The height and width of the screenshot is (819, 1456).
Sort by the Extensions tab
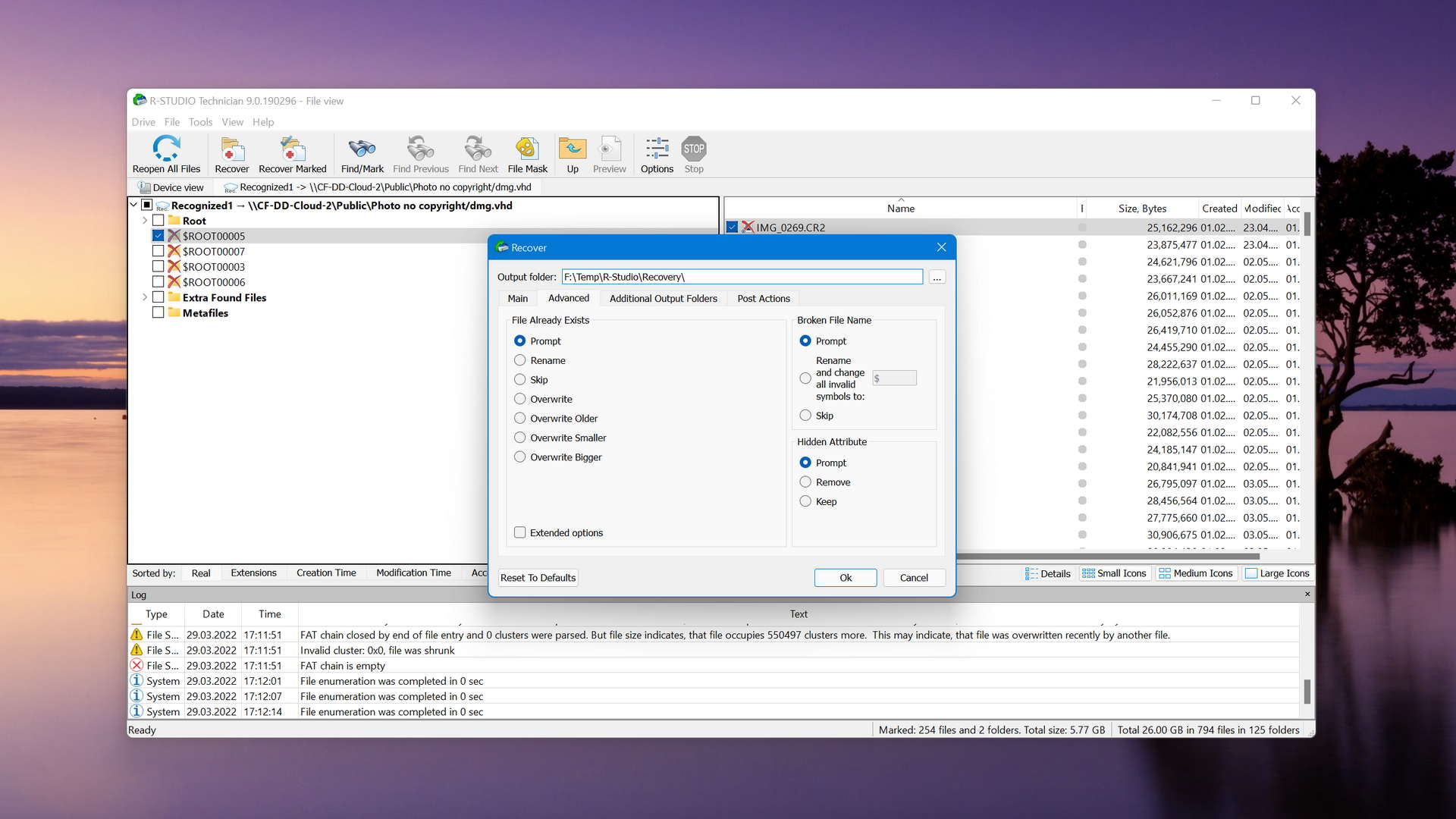pyautogui.click(x=253, y=573)
